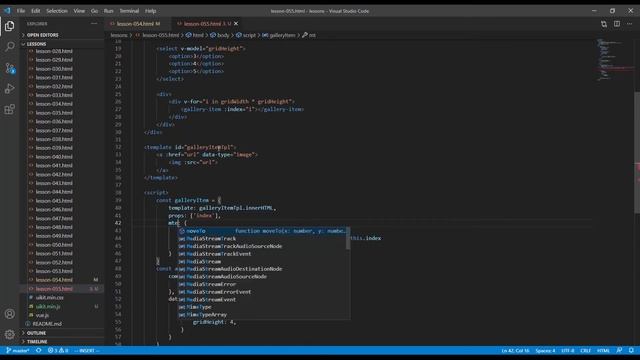Open lesson-055.html in Explorer
The image size is (640, 360).
[54, 289]
